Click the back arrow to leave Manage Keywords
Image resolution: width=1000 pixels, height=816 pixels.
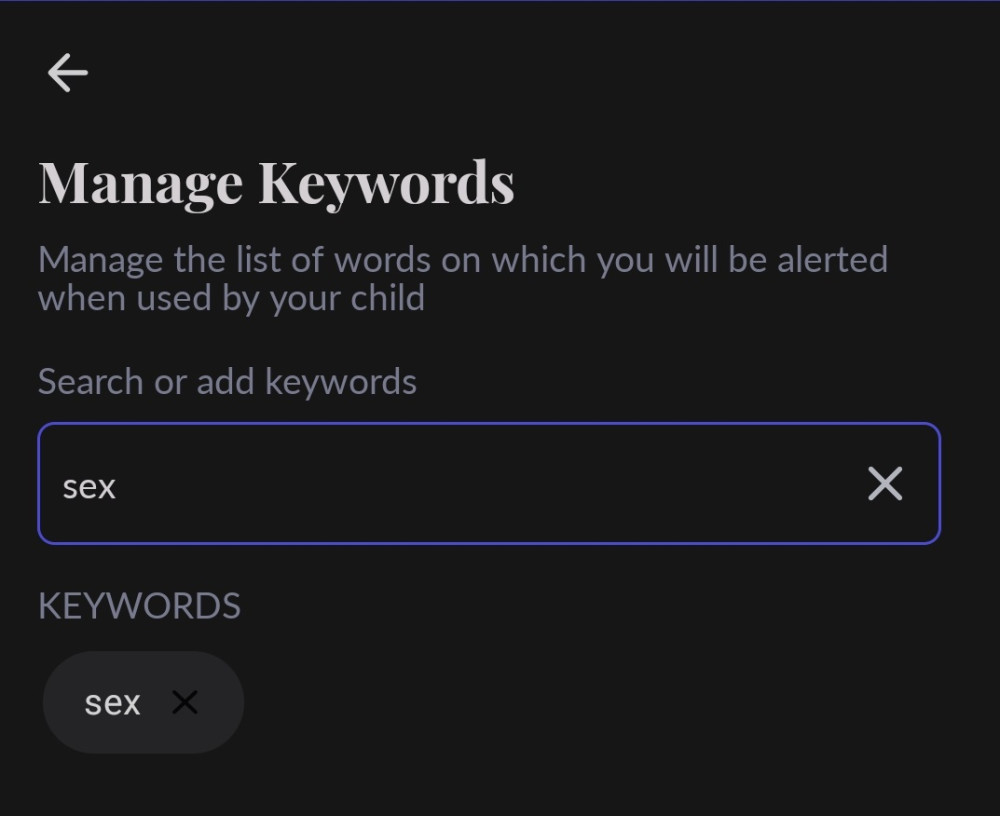pyautogui.click(x=66, y=71)
